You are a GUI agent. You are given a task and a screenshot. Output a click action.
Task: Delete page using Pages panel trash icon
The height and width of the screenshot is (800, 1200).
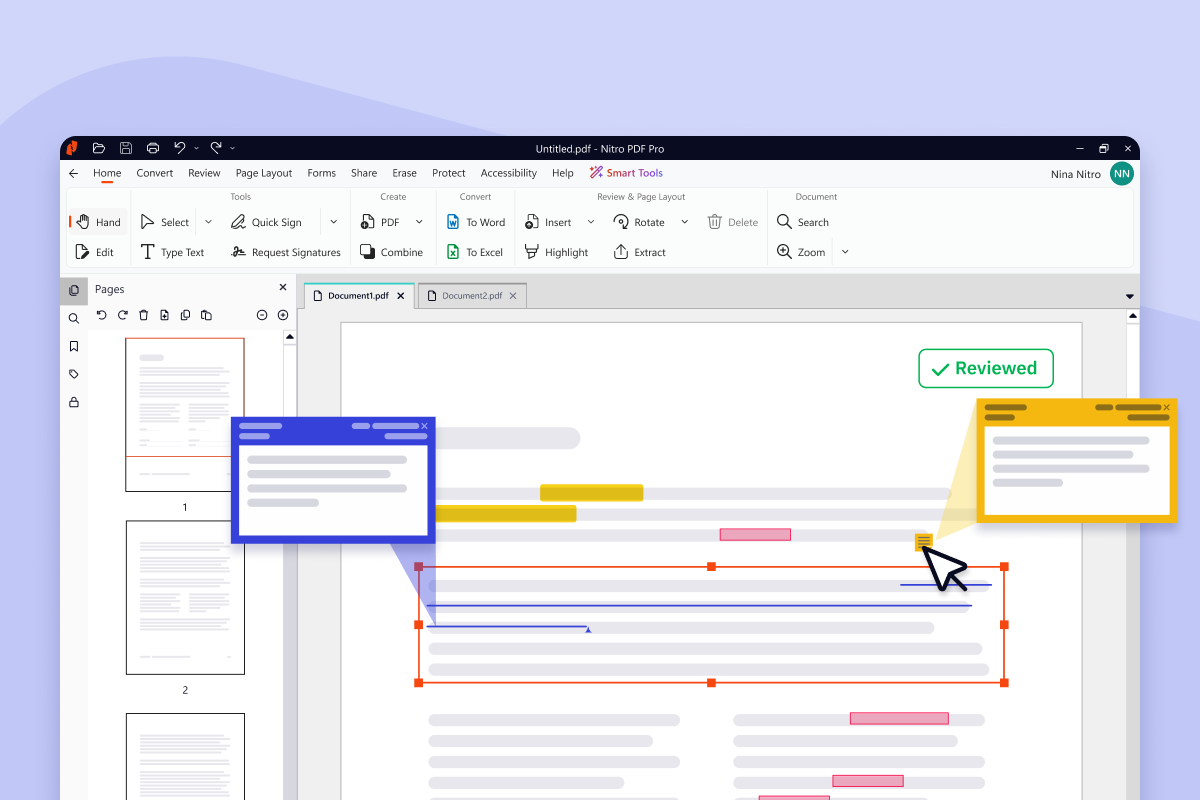tap(143, 315)
